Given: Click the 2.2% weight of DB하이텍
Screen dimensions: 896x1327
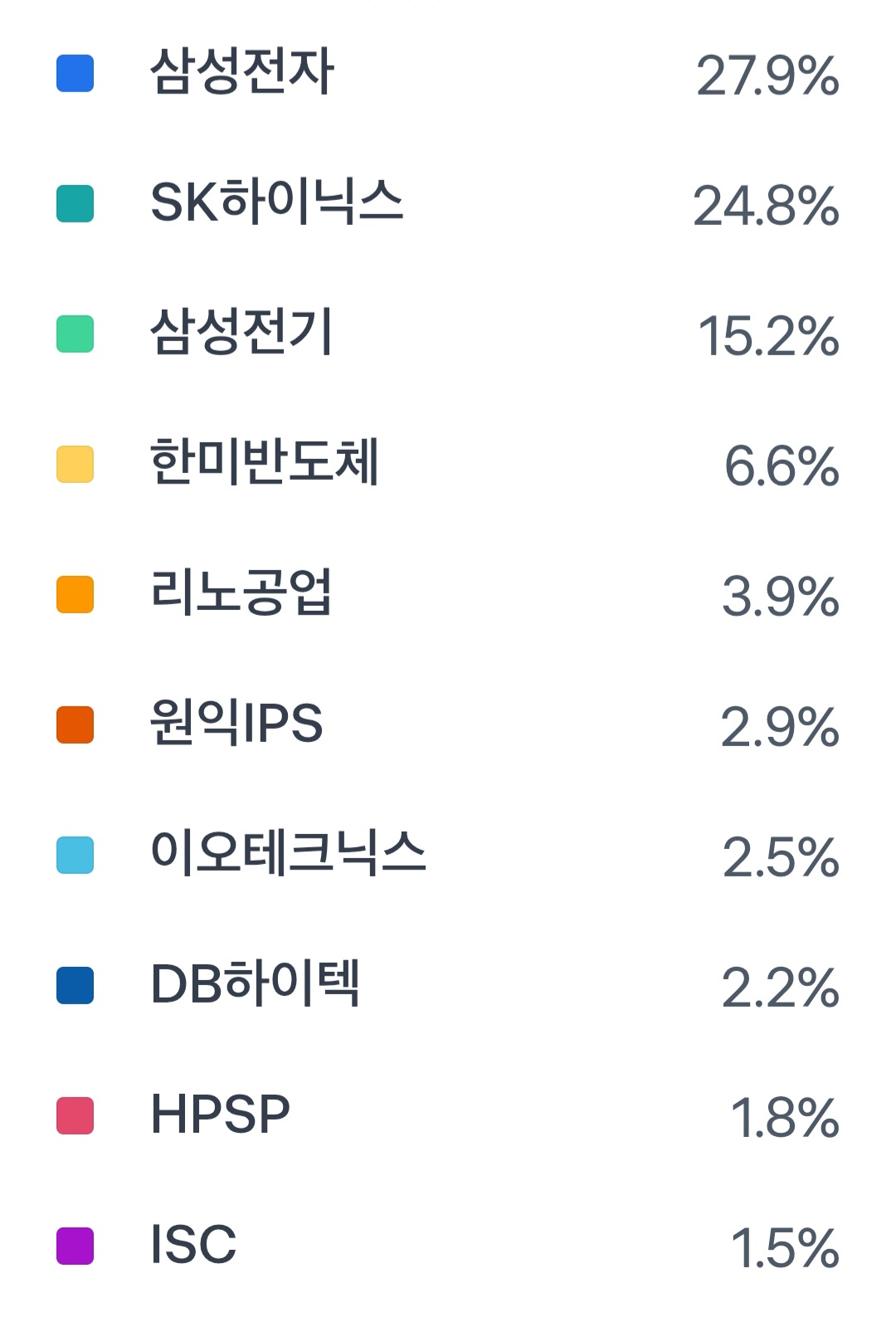Looking at the screenshot, I should [x=780, y=988].
